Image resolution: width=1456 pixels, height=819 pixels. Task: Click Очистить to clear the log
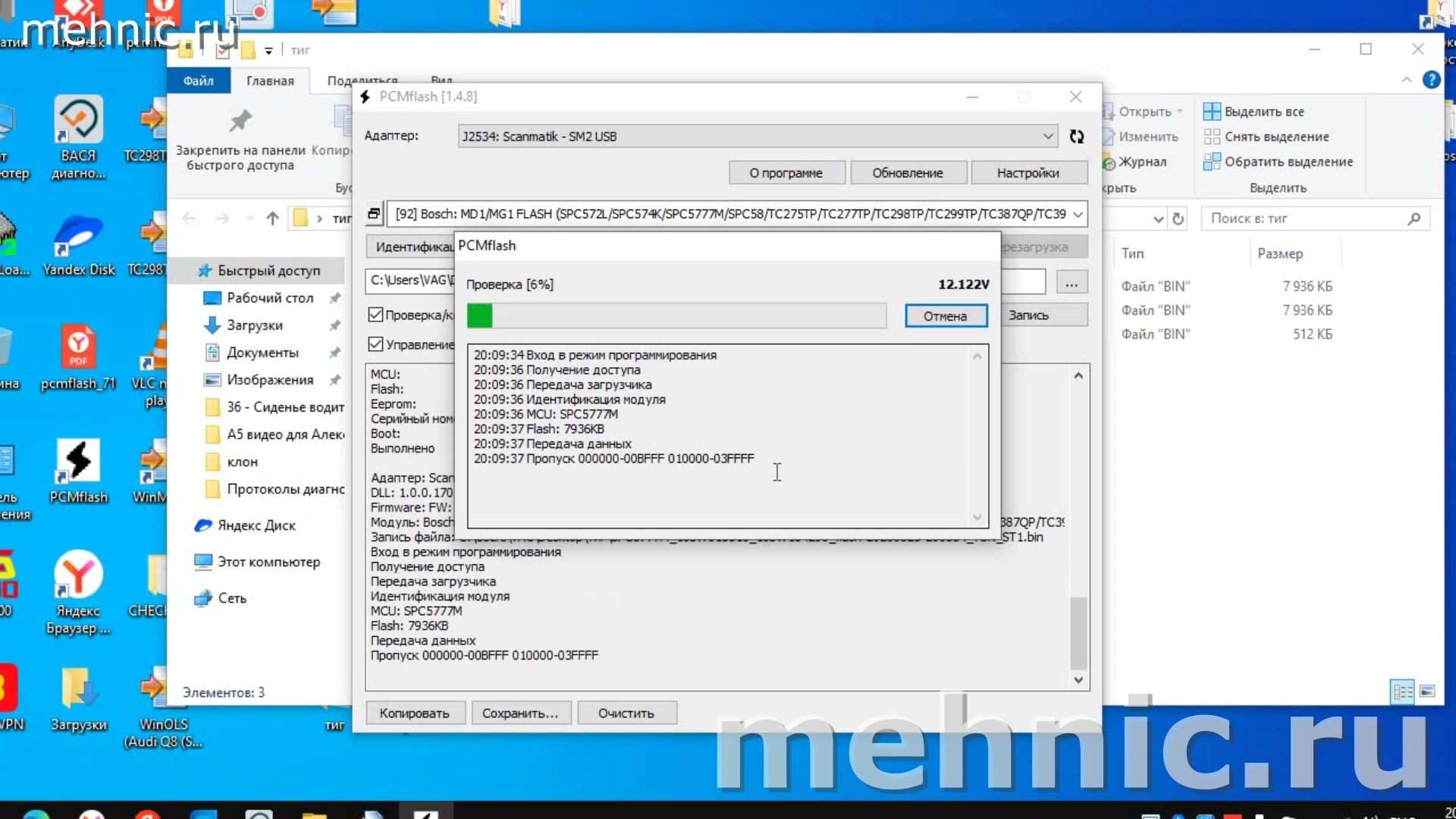pos(626,714)
